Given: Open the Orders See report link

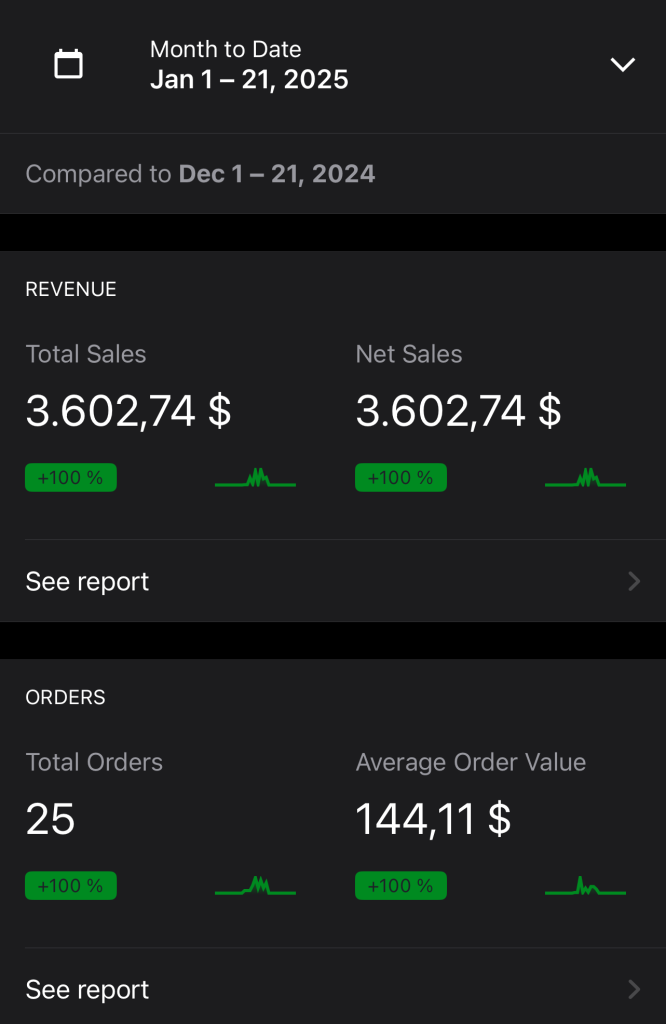Looking at the screenshot, I should 333,989.
